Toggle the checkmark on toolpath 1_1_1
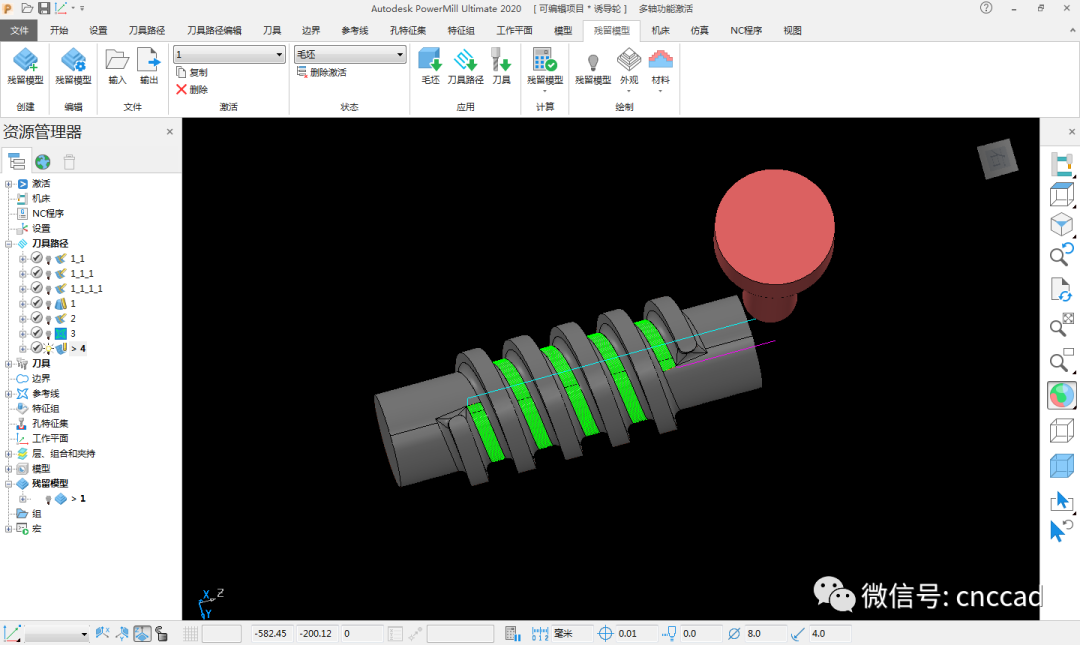The image size is (1080, 645). point(37,273)
